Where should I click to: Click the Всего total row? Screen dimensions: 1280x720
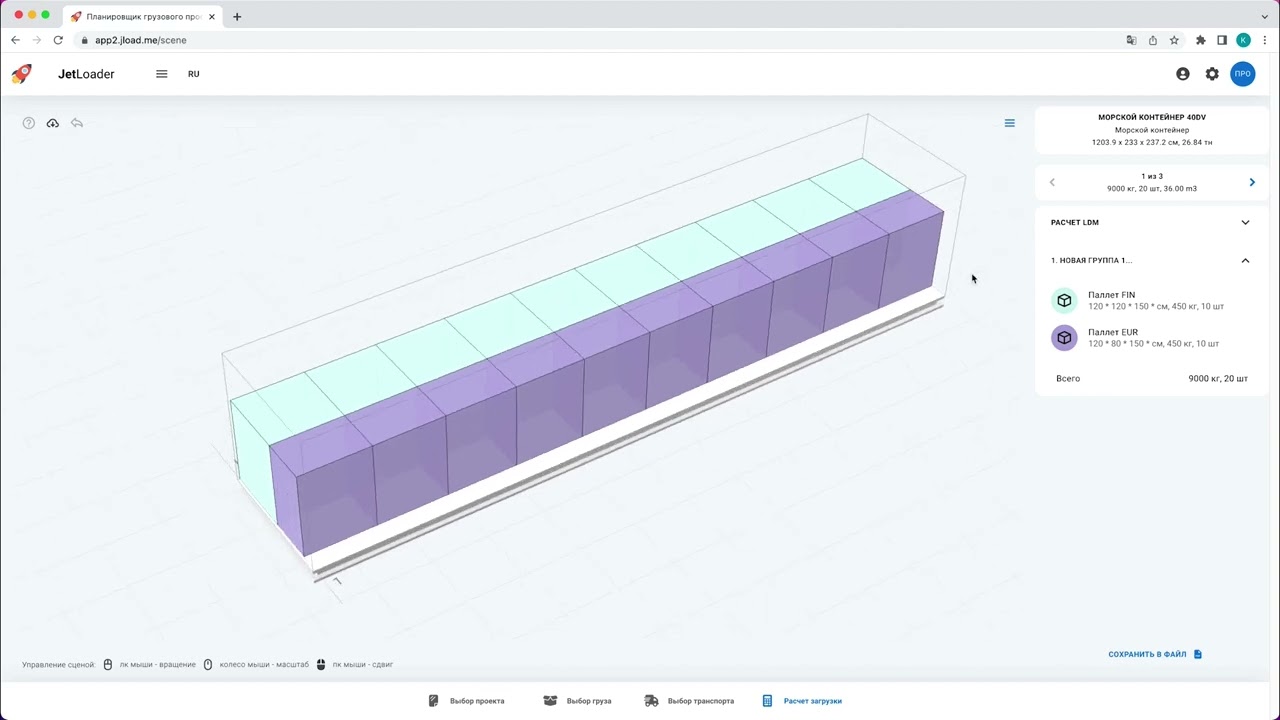click(1152, 378)
